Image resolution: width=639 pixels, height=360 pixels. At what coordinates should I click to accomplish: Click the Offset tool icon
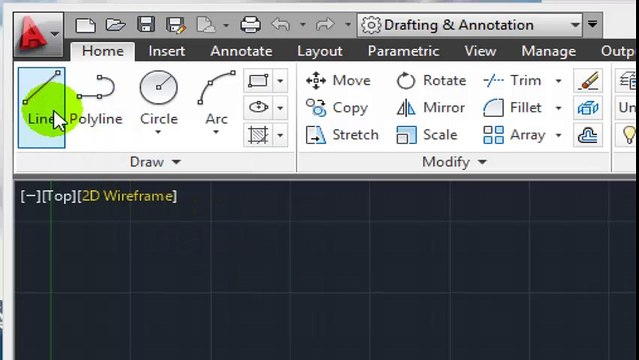click(588, 135)
